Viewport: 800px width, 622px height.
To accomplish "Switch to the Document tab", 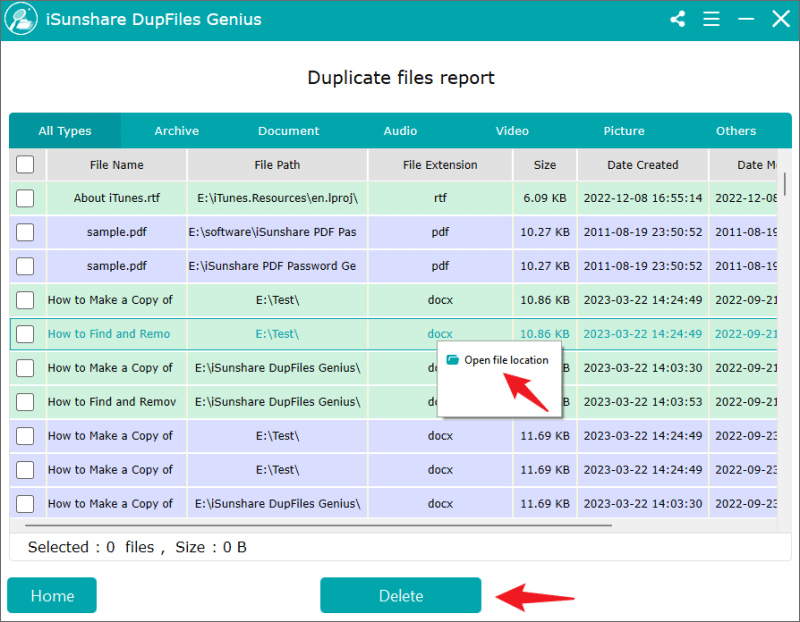I will (288, 130).
